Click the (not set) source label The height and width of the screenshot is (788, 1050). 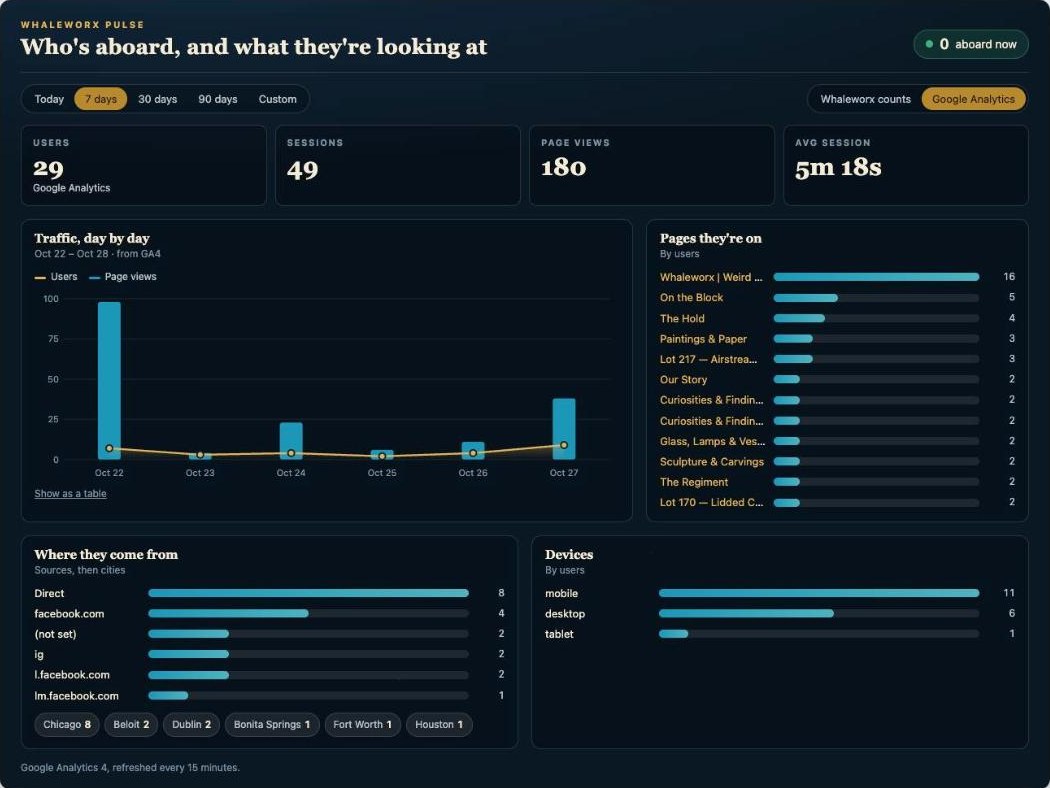[x=55, y=634]
